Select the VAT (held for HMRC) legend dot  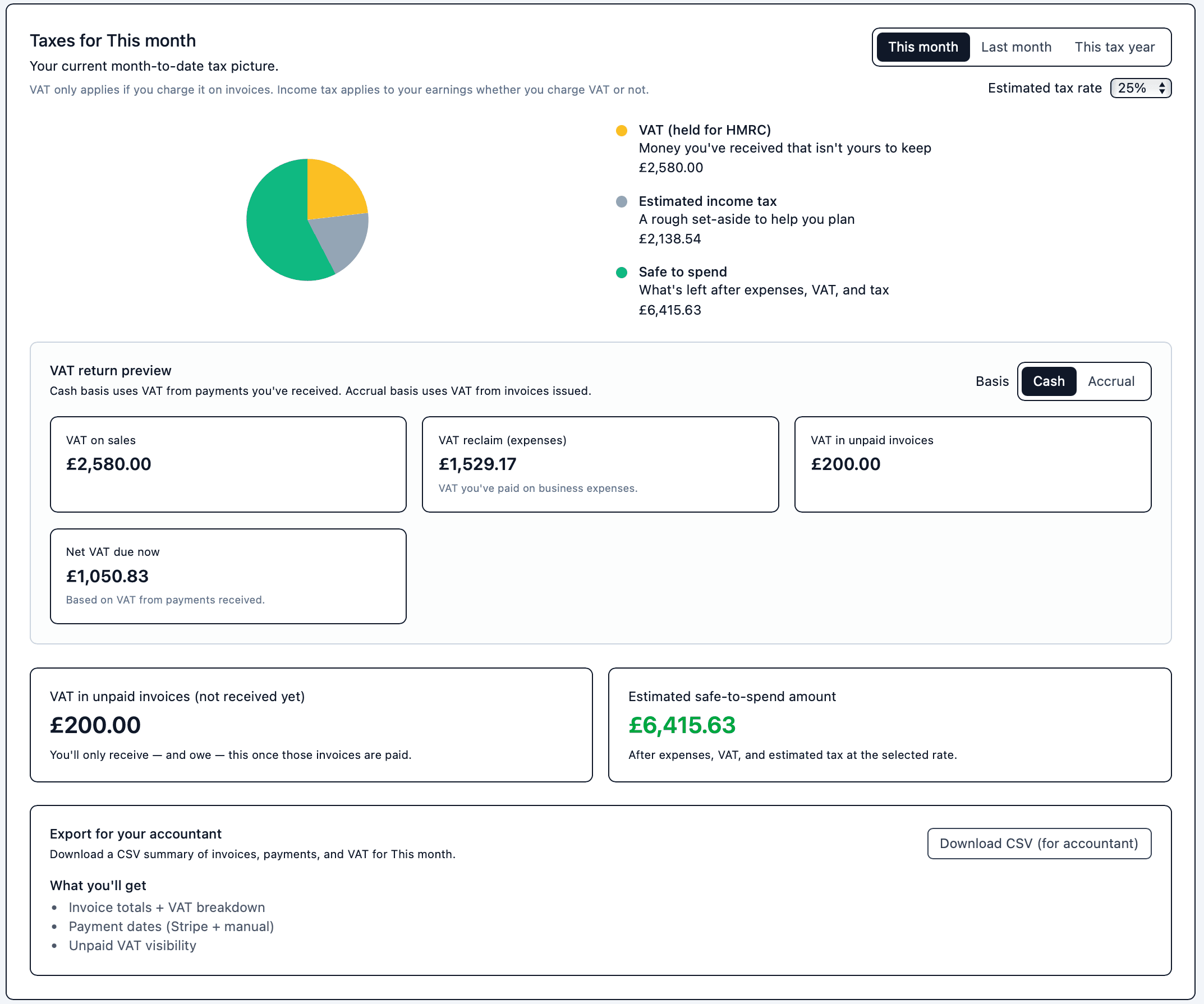pyautogui.click(x=622, y=130)
